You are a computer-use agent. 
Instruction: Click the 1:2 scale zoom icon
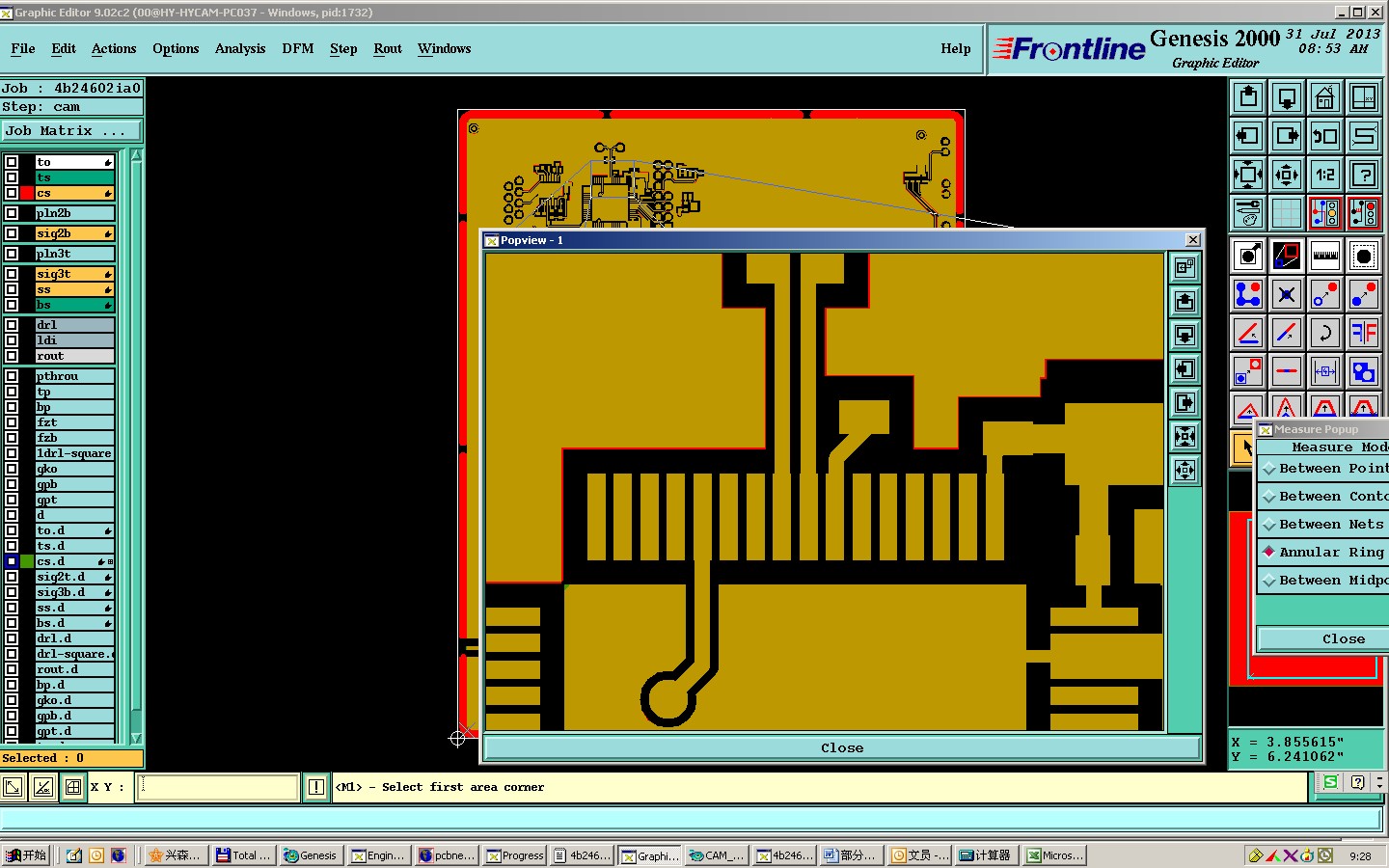coord(1325,175)
